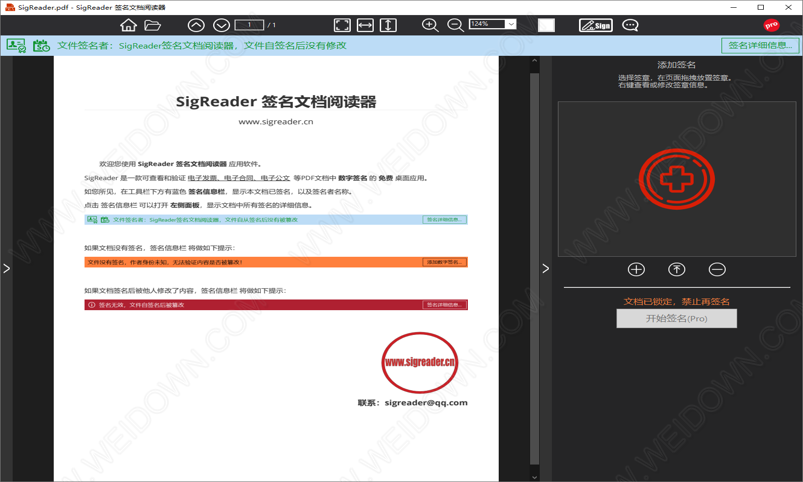Click the app icon in the title bar
This screenshot has height=482, width=803.
point(9,7)
